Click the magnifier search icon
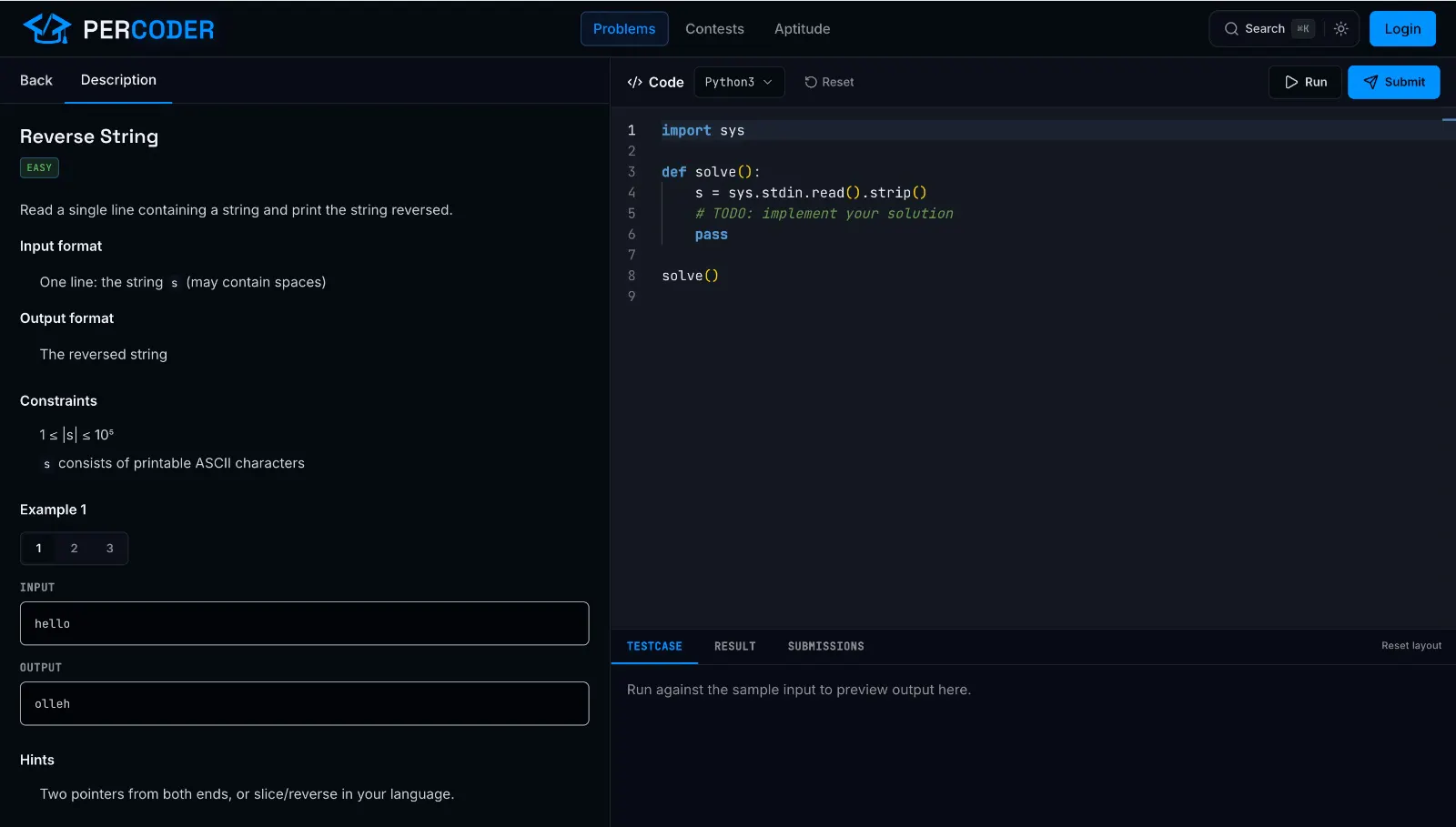This screenshot has height=827, width=1456. pos(1231,29)
